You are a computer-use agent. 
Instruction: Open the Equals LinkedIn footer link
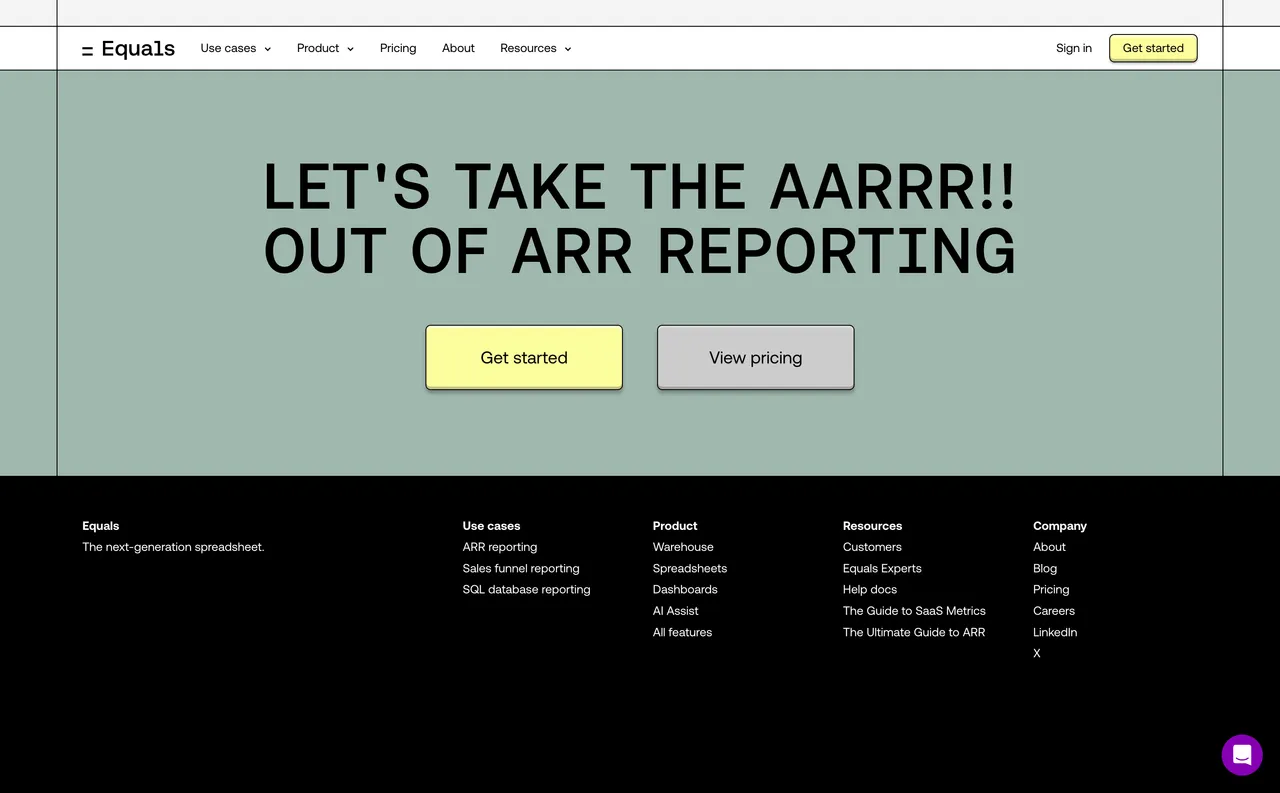[x=1055, y=632]
